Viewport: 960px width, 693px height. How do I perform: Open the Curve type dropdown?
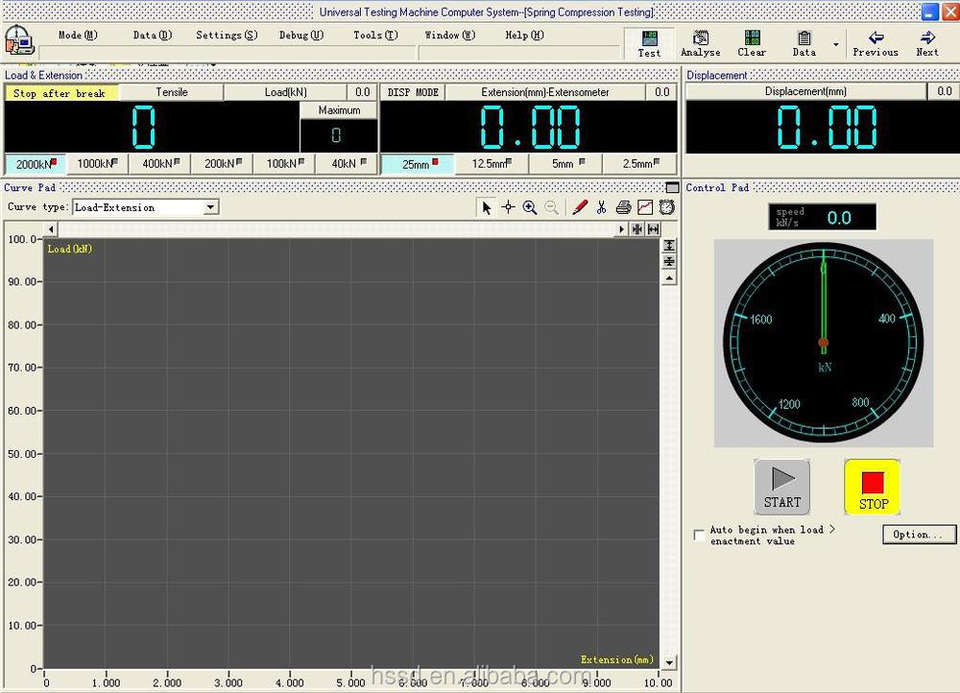pyautogui.click(x=210, y=207)
